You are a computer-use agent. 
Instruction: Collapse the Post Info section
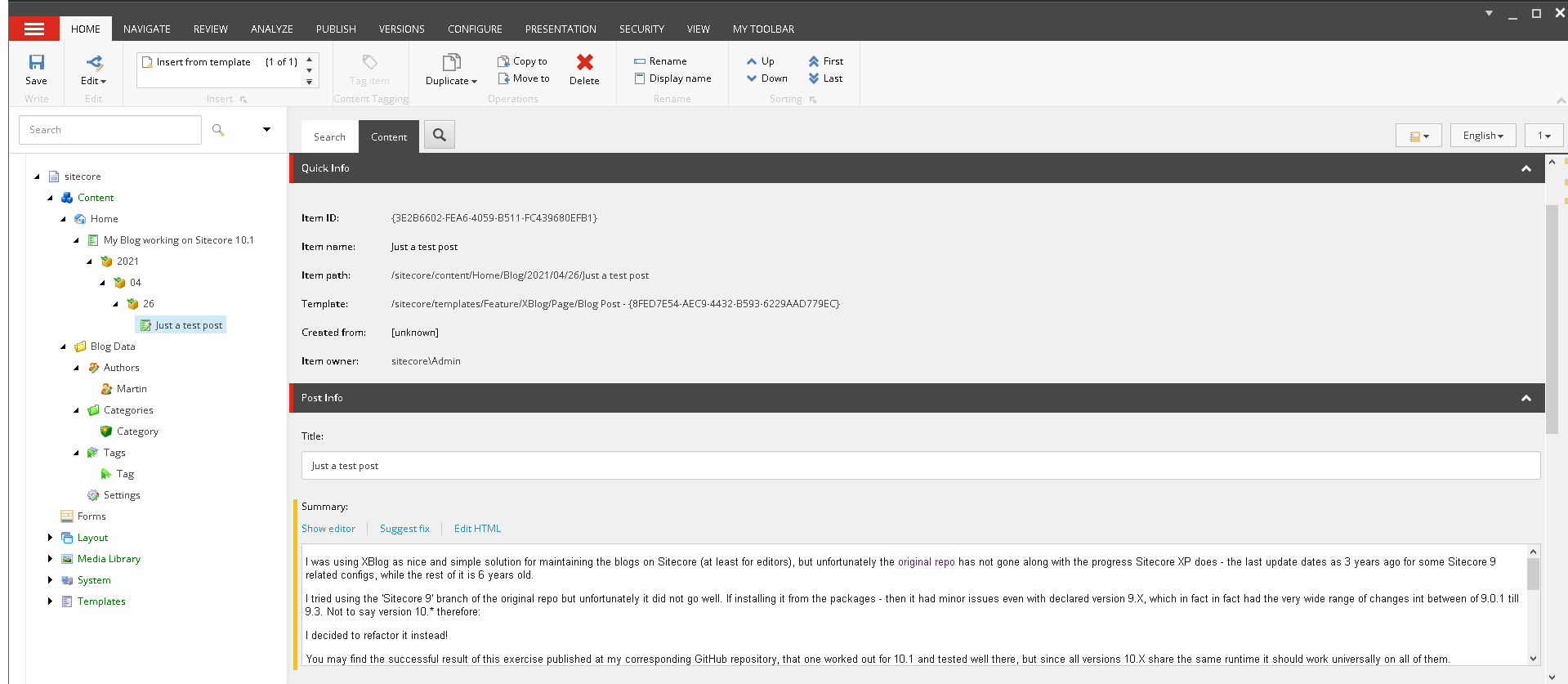(1526, 398)
